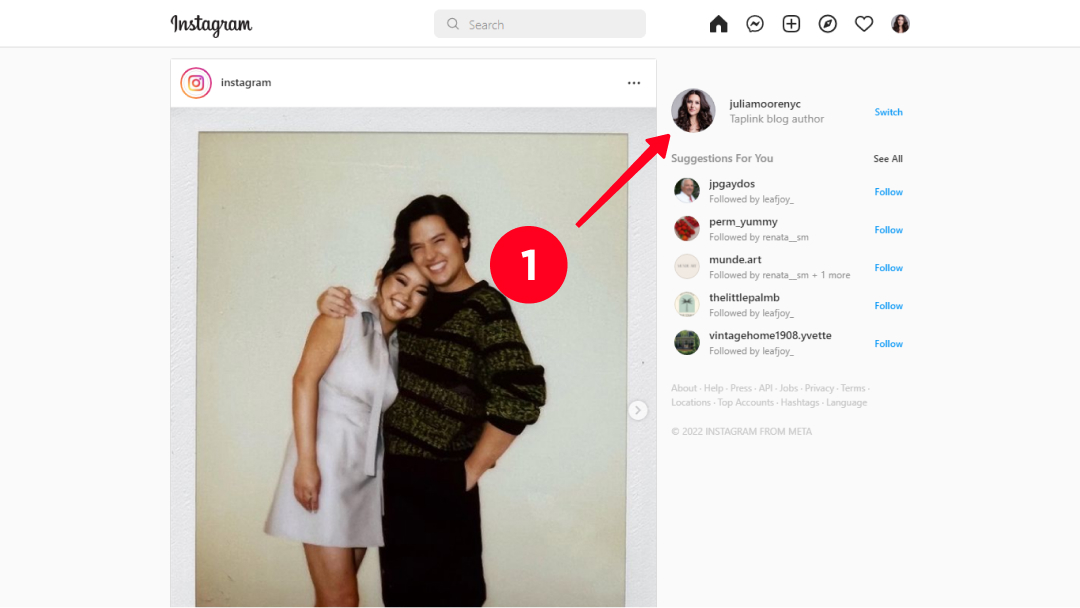Open Locations footer link

[x=691, y=403]
